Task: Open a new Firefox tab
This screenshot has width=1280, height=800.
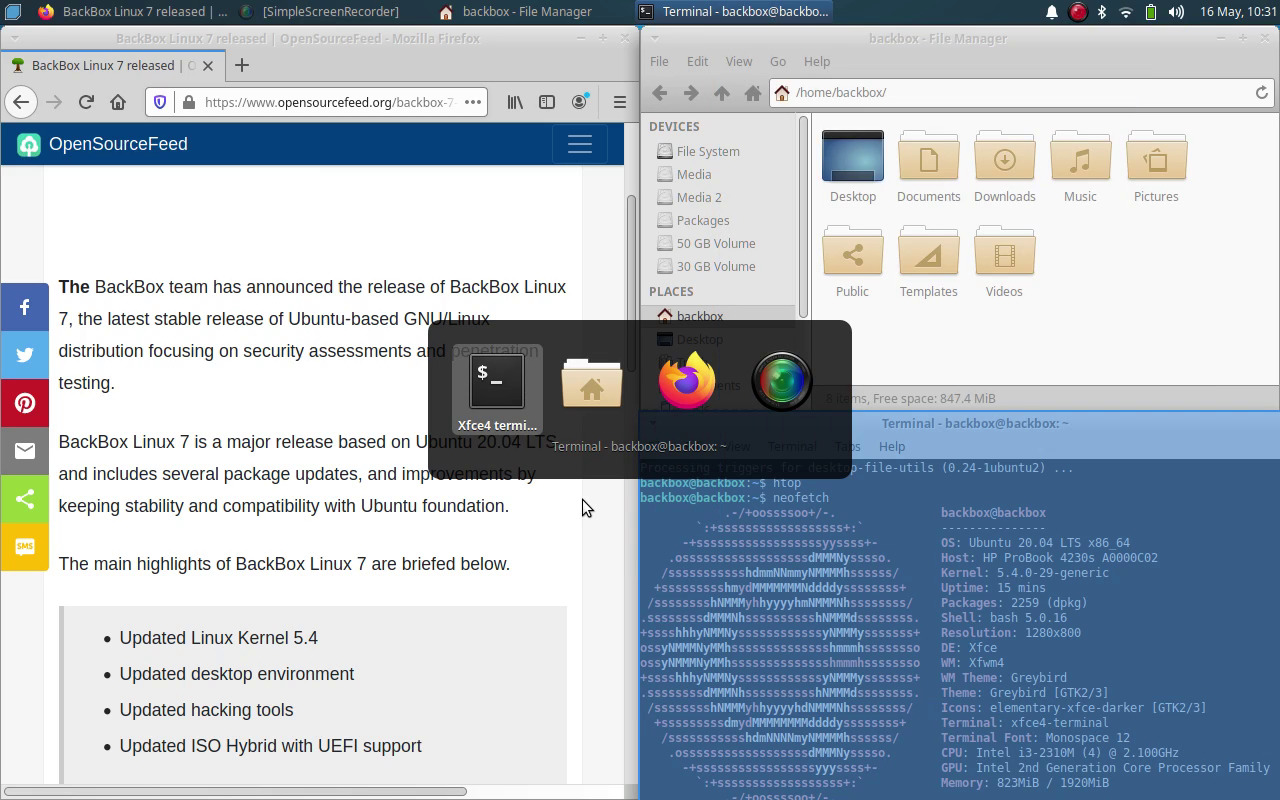Action: (x=241, y=65)
